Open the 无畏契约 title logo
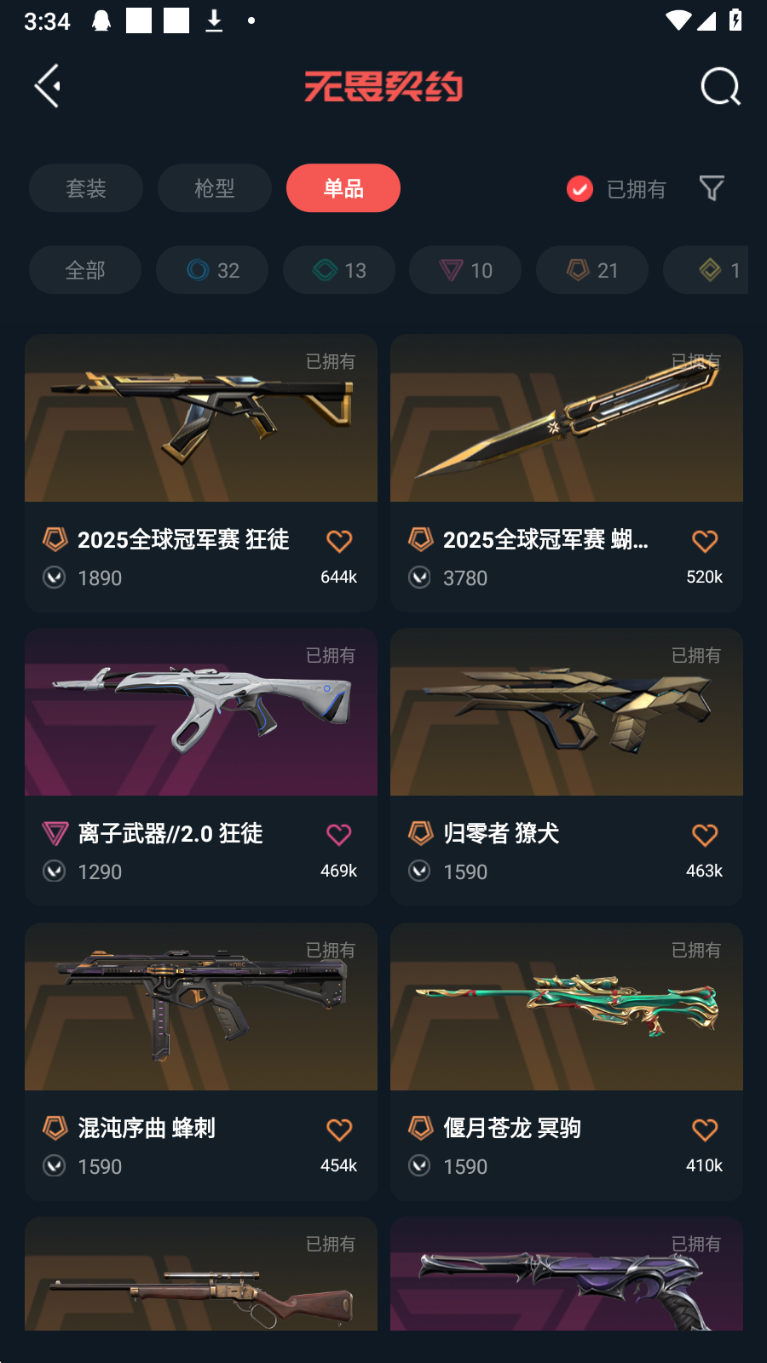This screenshot has height=1363, width=767. click(x=384, y=87)
